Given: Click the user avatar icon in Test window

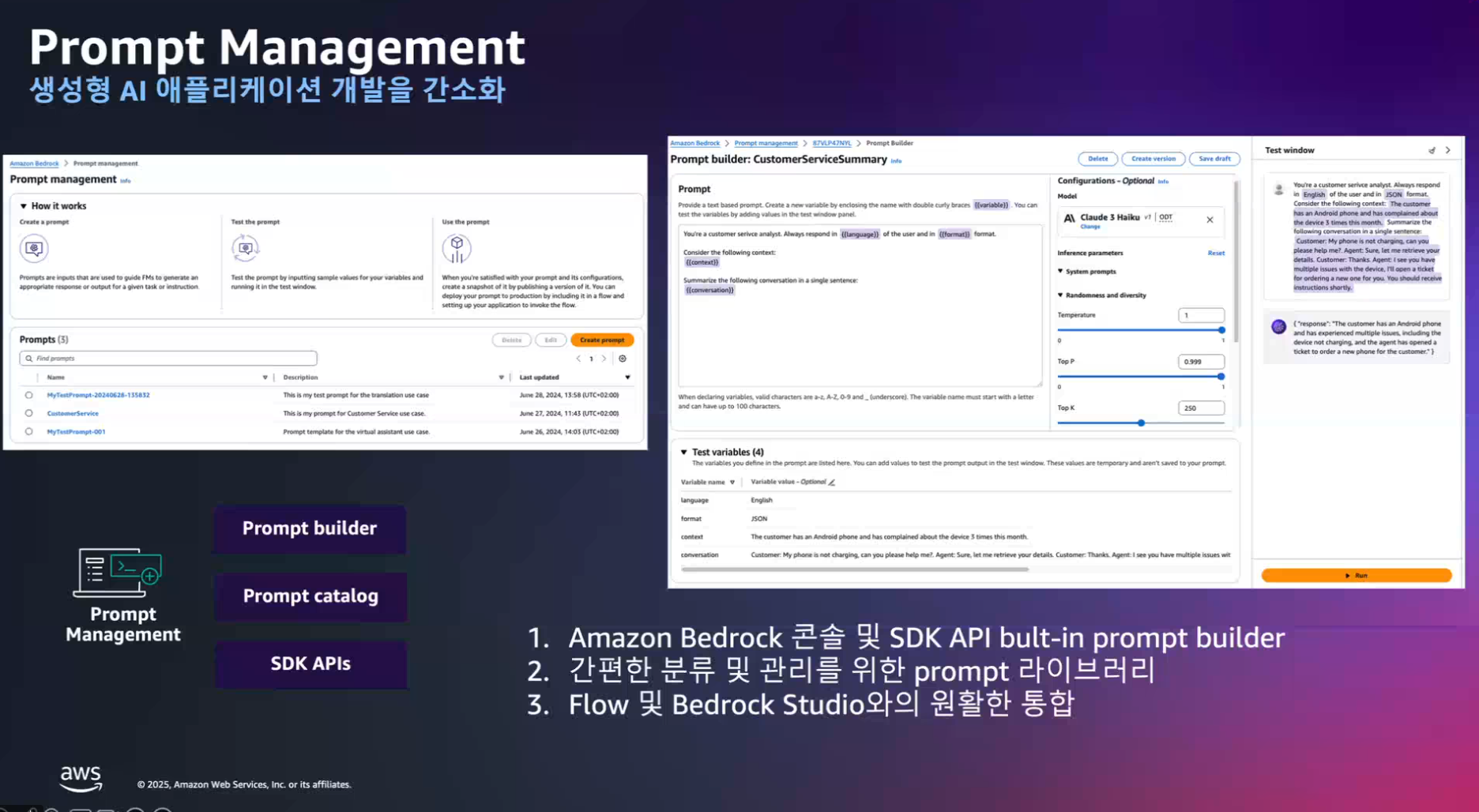Looking at the screenshot, I should [x=1278, y=190].
